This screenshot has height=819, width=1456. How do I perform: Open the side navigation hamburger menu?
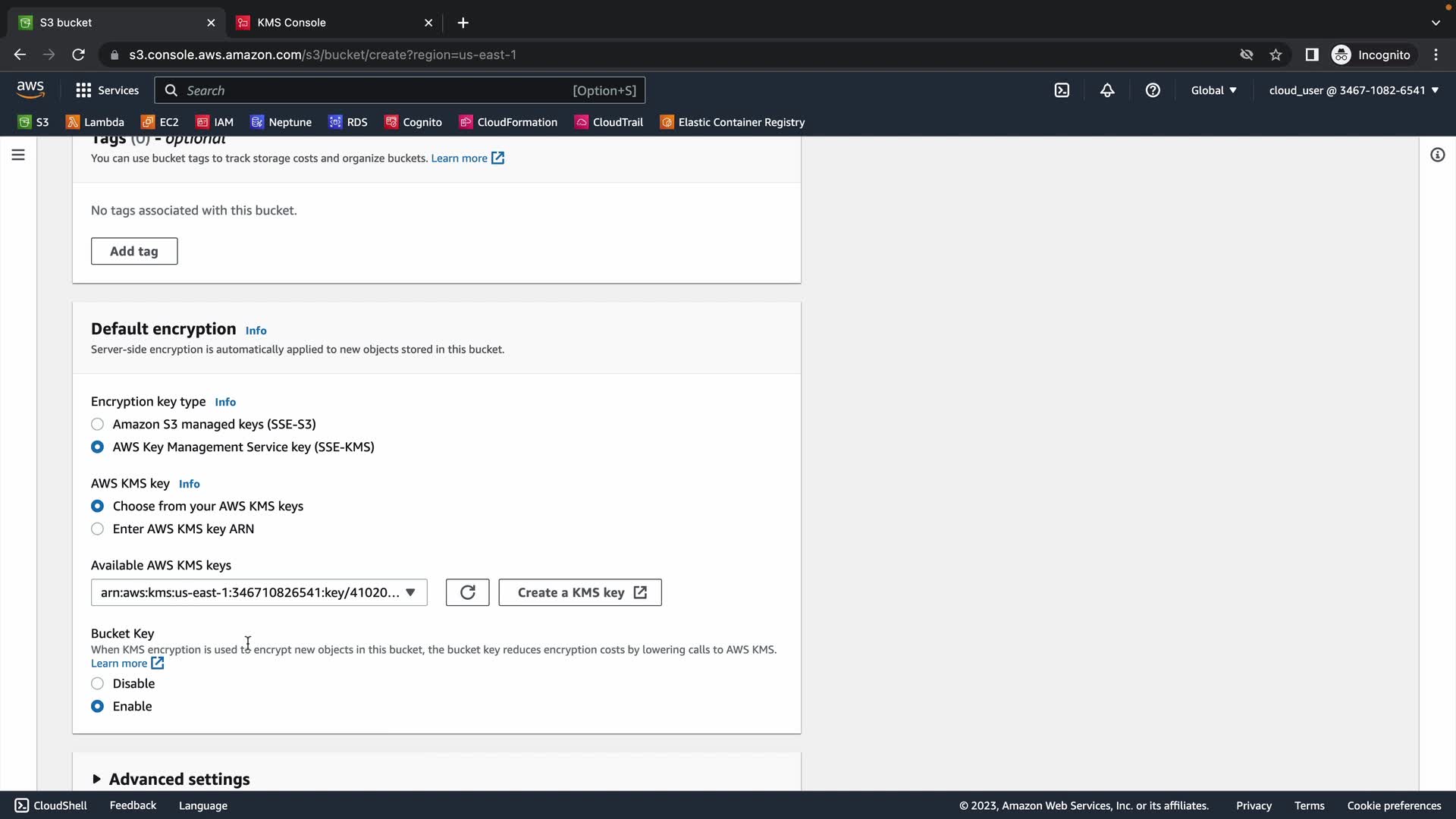[x=18, y=155]
